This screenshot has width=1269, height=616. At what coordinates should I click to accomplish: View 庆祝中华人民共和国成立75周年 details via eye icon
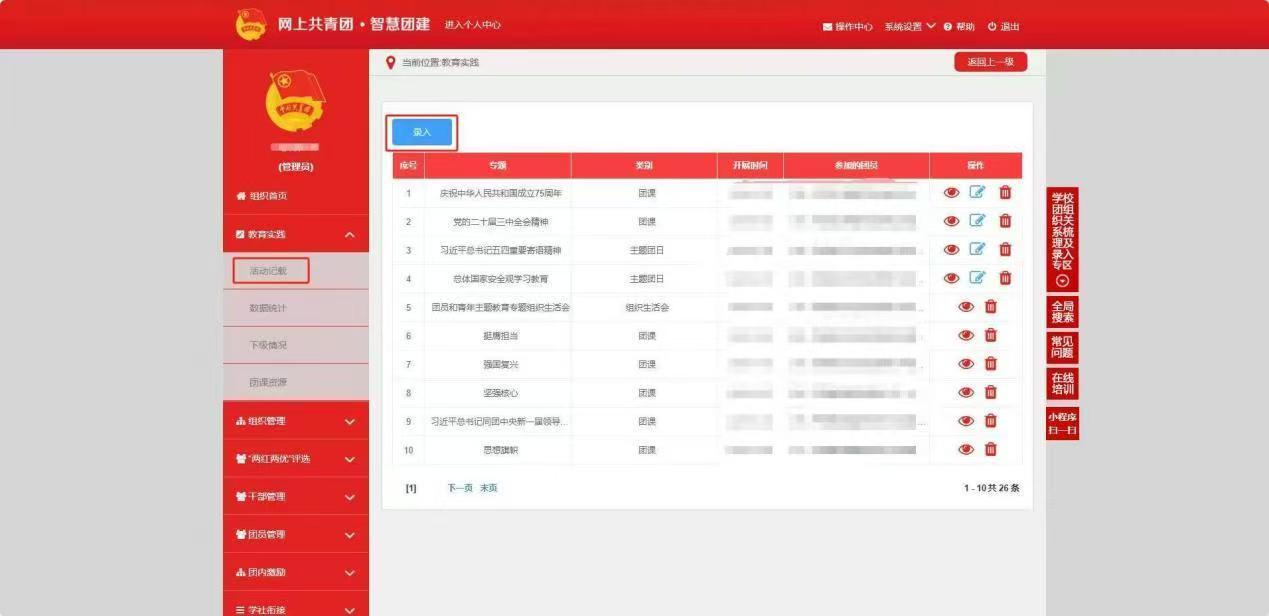coord(951,193)
